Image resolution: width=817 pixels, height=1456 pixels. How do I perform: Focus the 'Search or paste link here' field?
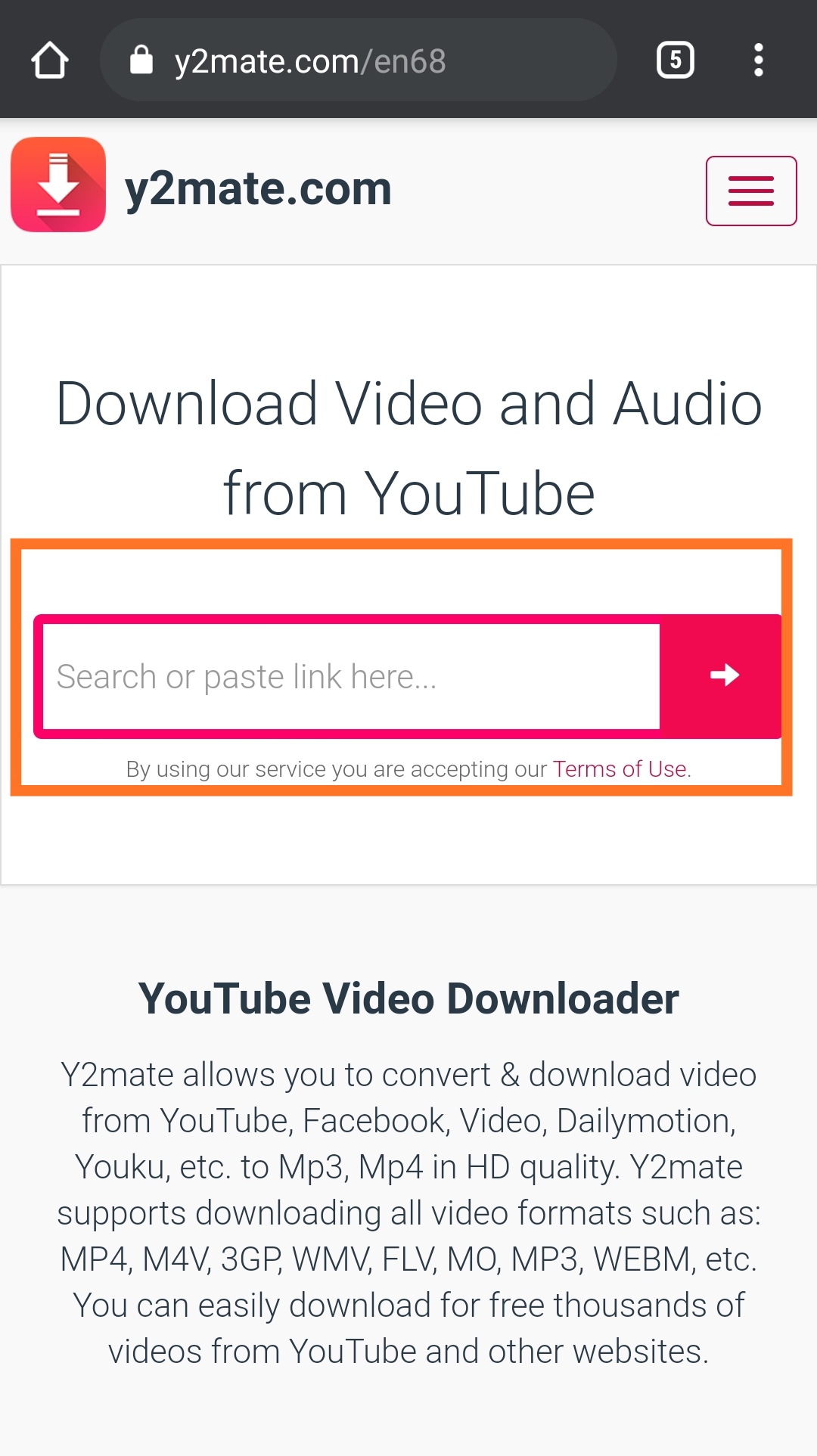point(351,676)
